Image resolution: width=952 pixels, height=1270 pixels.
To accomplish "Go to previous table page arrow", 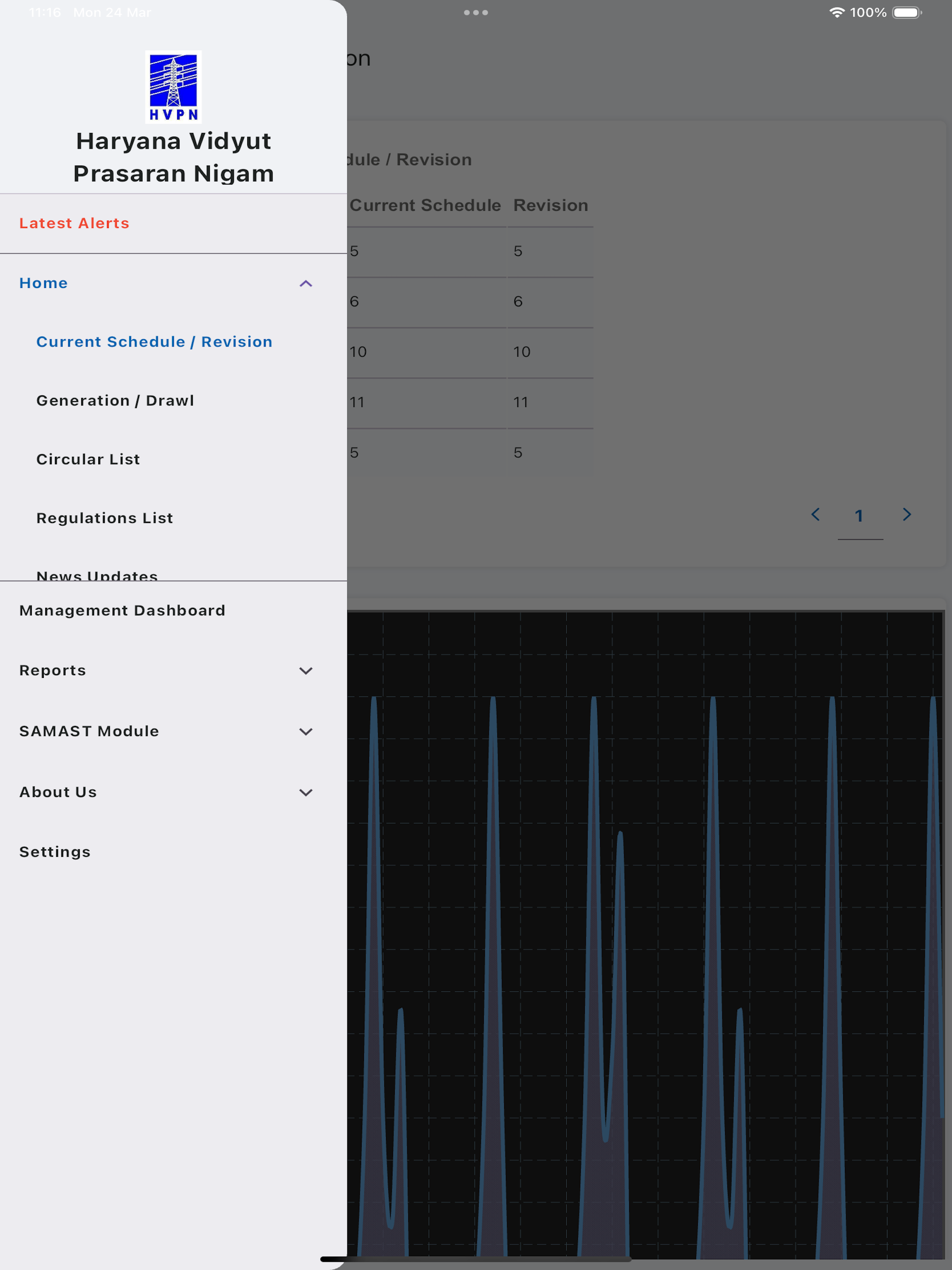I will [815, 515].
